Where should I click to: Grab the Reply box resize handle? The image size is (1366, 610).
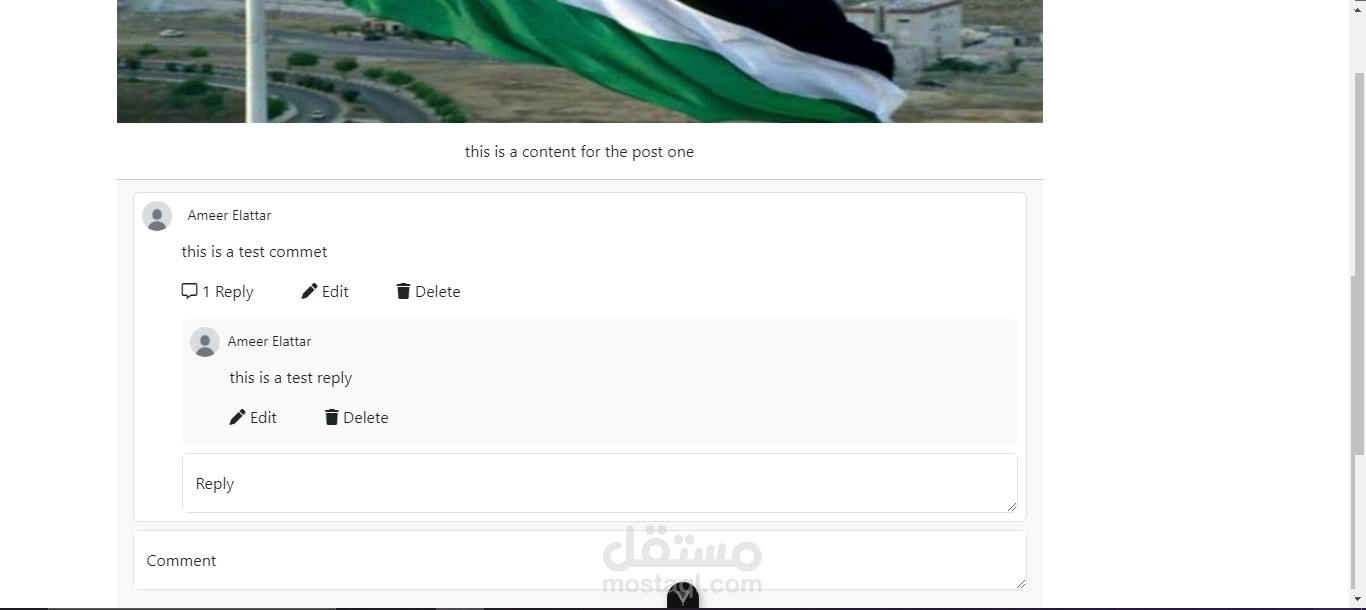click(1012, 507)
